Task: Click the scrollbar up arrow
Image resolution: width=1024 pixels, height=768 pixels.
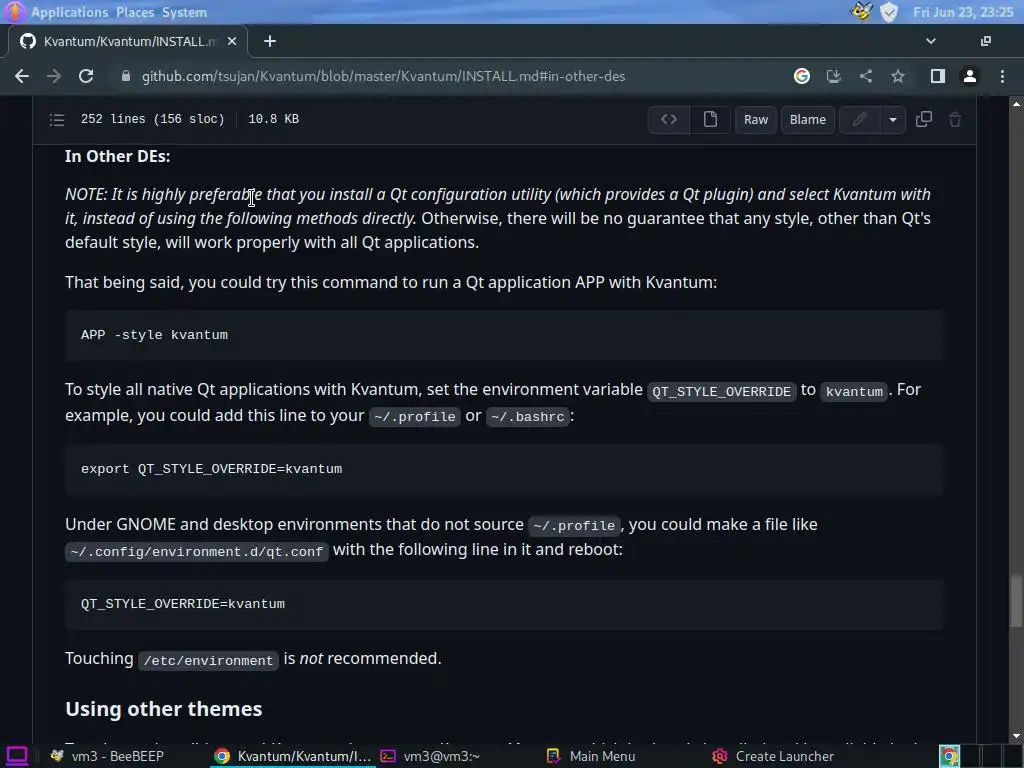Action: [x=1016, y=103]
